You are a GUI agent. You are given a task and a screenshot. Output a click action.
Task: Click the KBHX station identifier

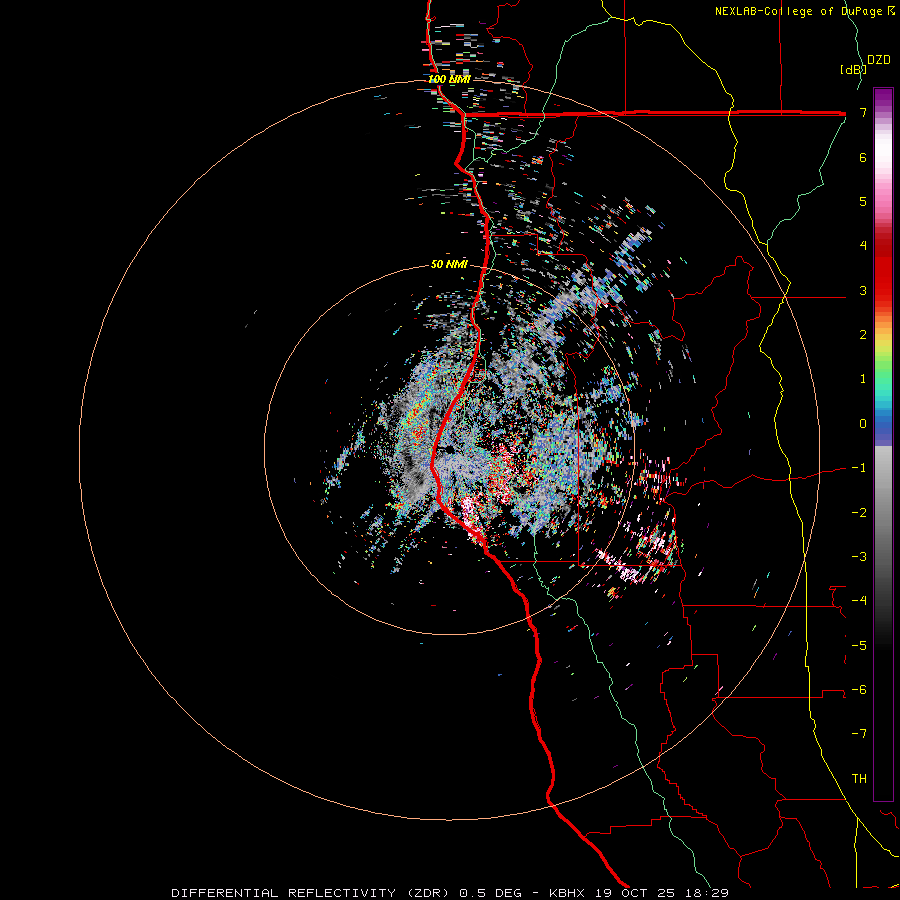567,893
